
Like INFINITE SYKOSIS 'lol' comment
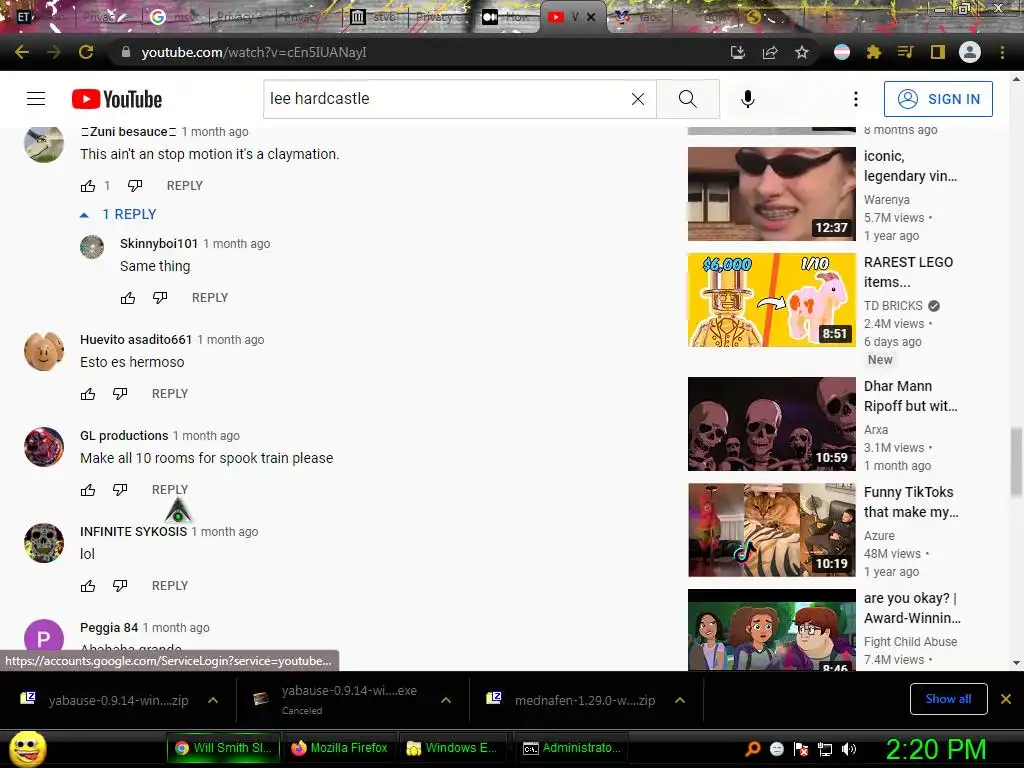coord(88,586)
